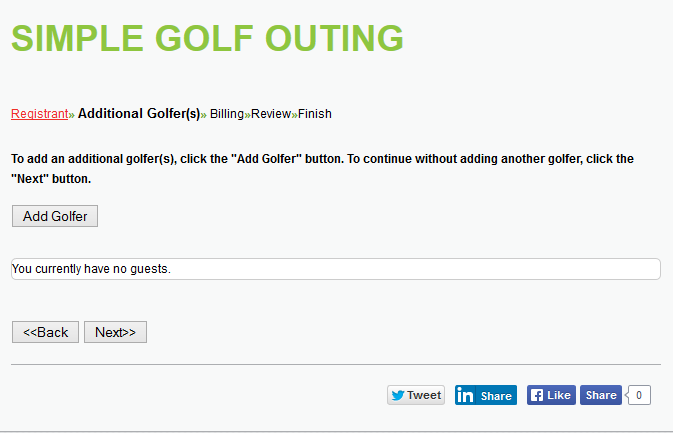Click the Facebook Like label
The image size is (673, 433).
[x=559, y=395]
